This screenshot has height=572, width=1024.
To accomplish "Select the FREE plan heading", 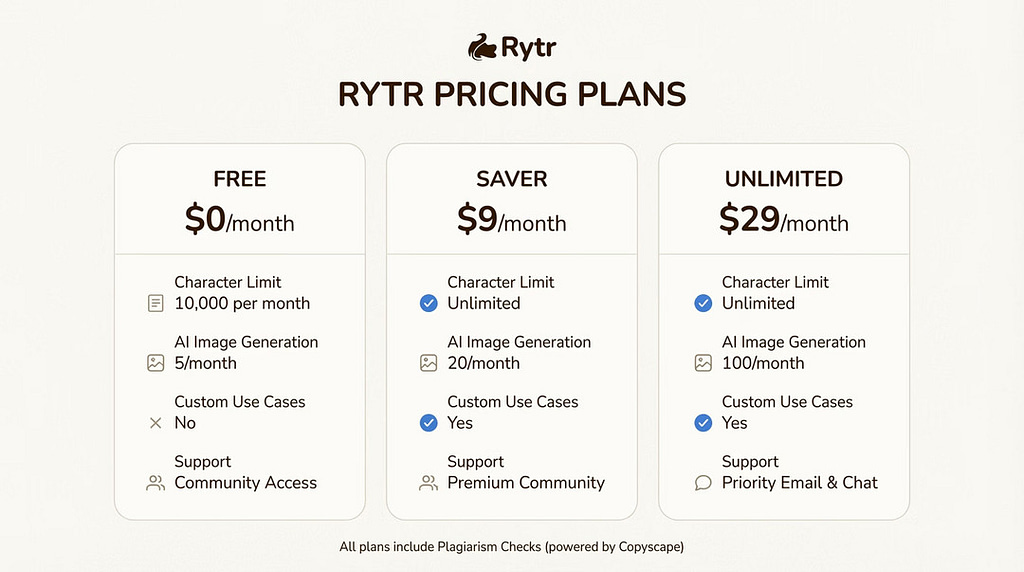I will click(240, 179).
